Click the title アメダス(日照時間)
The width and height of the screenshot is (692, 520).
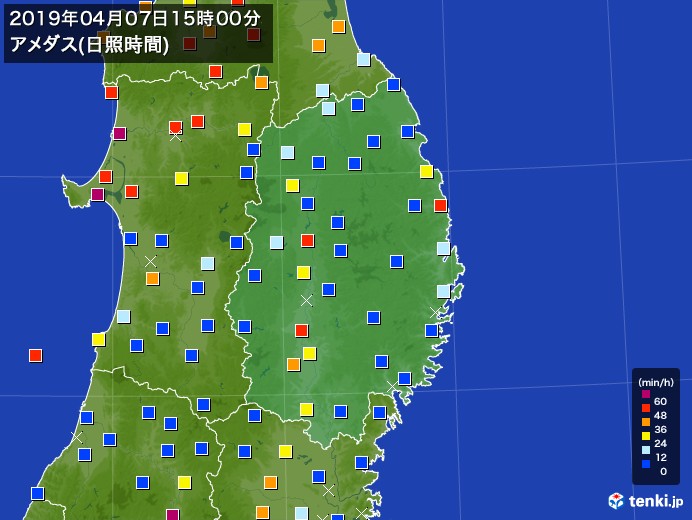89,45
